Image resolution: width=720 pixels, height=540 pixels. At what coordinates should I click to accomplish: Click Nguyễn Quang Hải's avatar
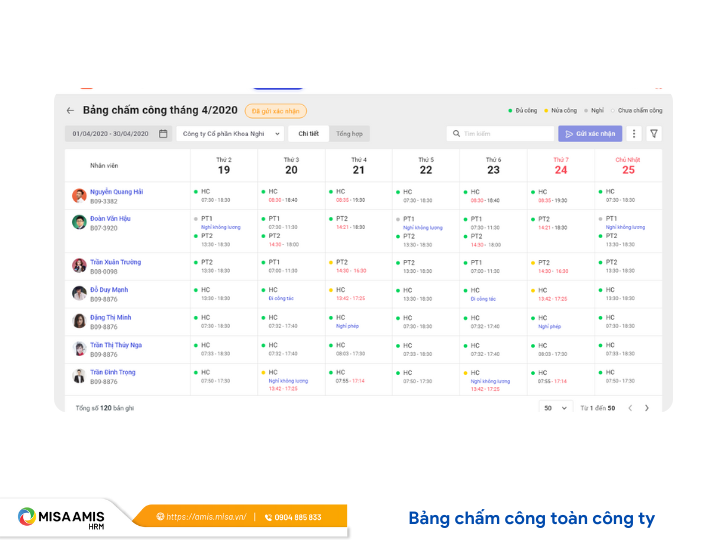coord(79,195)
